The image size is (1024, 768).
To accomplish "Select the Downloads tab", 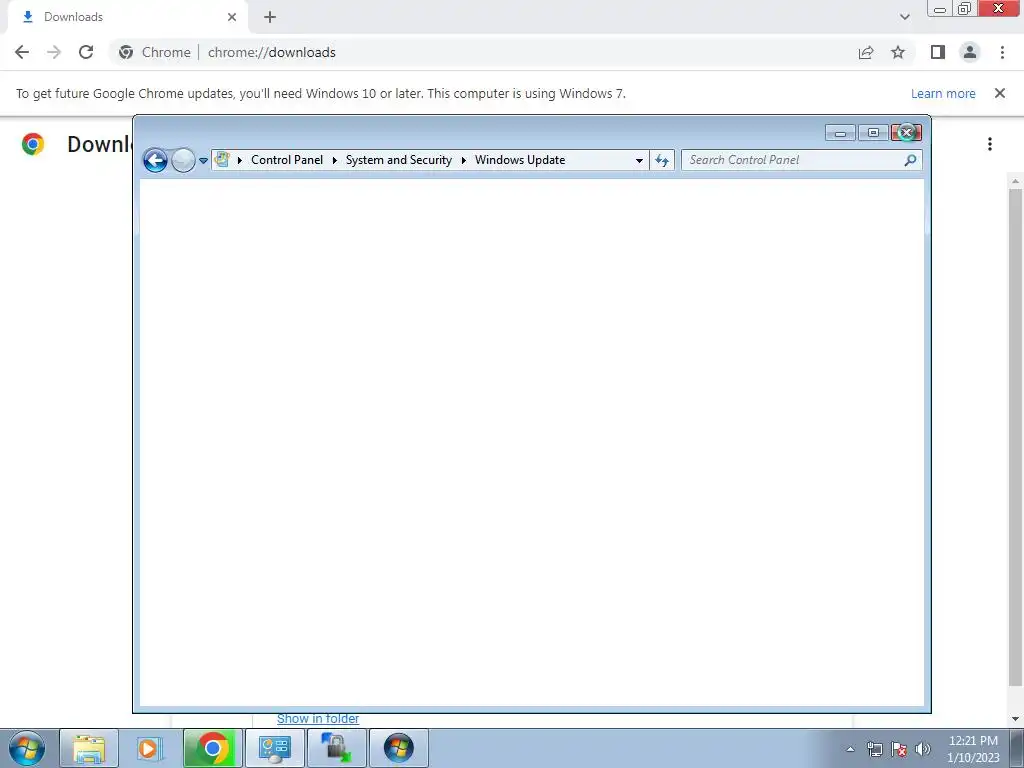I will click(127, 17).
